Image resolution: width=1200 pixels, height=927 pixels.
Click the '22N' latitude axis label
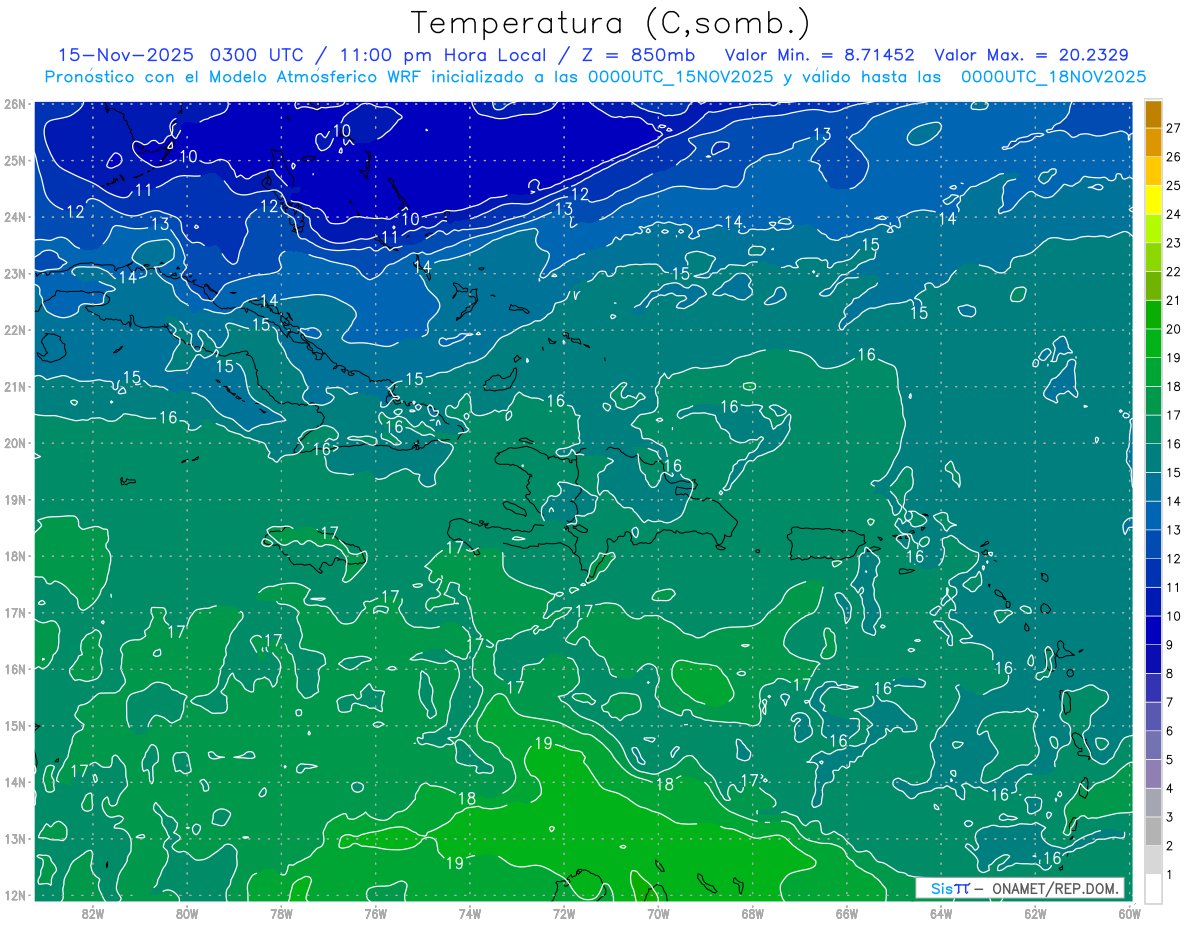tap(14, 330)
